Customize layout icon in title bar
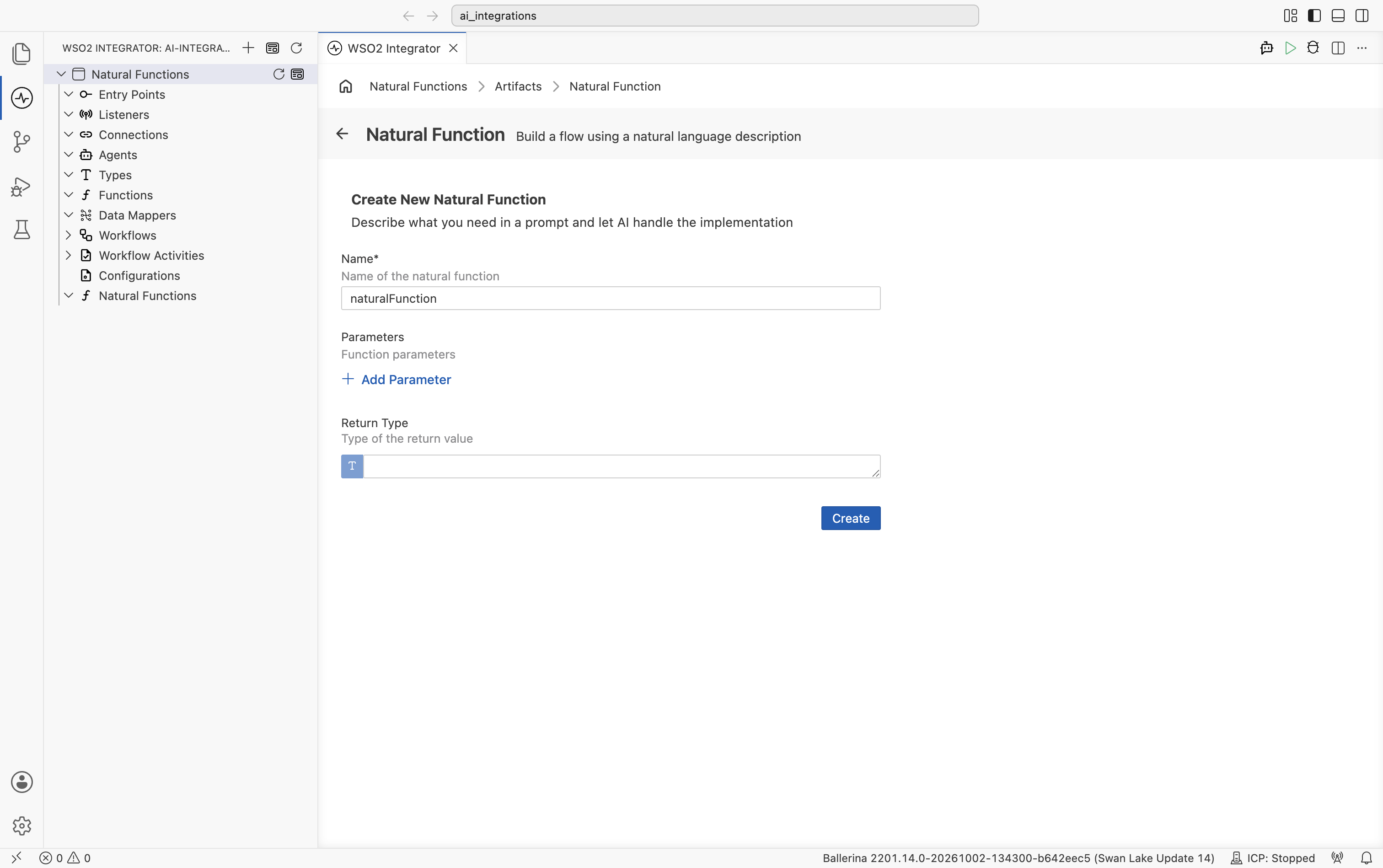Screen dimensions: 1383x868 point(1291,16)
